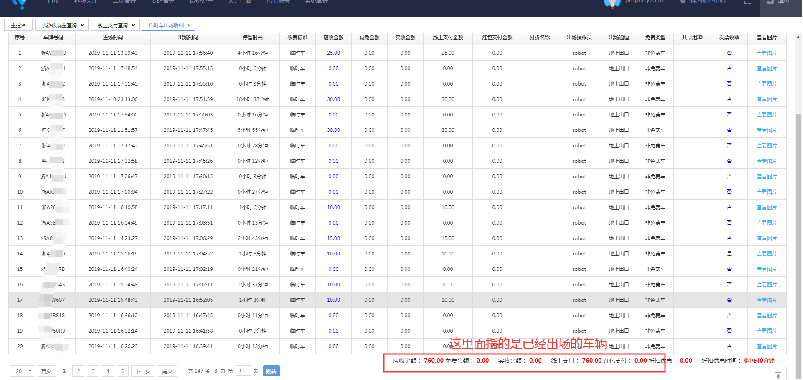Click the first-page button in pagination
The image size is (803, 380).
point(46,371)
